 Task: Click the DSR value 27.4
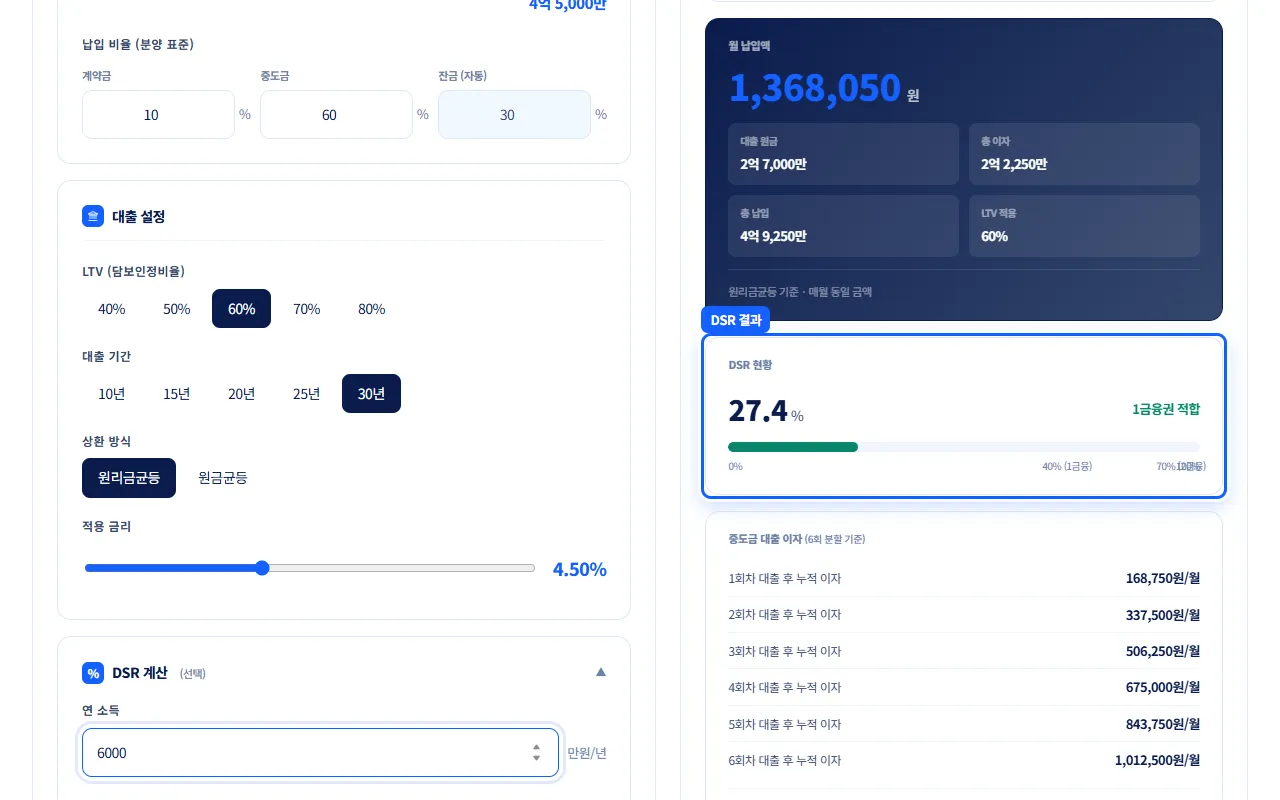coord(758,410)
